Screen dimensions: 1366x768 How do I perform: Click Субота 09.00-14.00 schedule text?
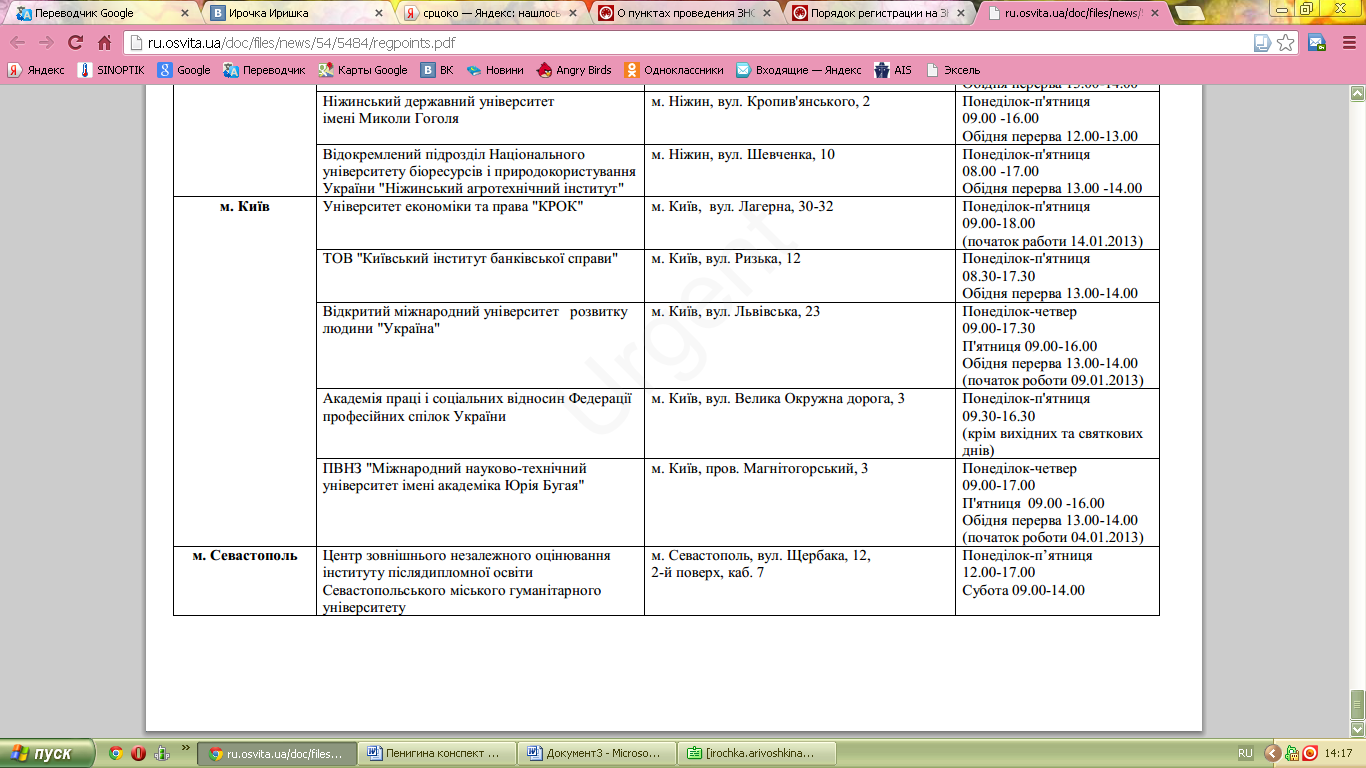pyautogui.click(x=1023, y=590)
